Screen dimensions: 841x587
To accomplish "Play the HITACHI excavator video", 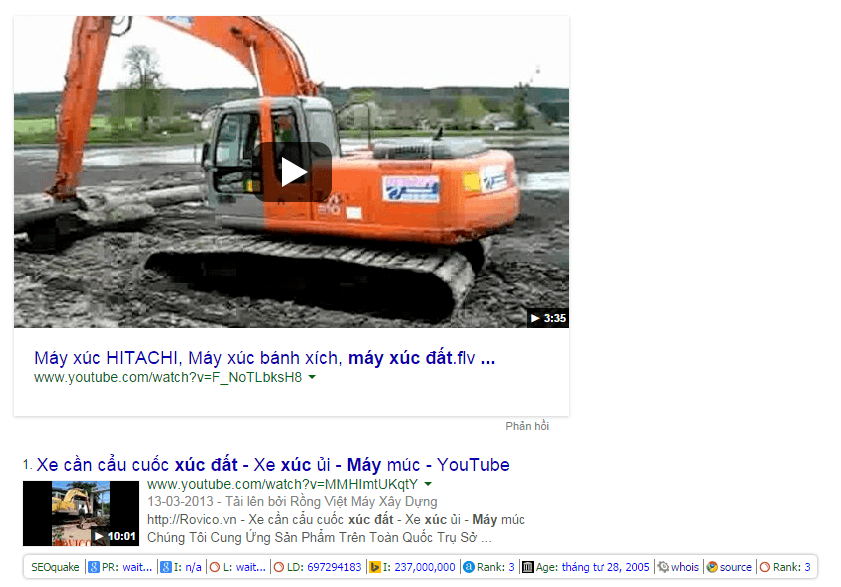I will tap(292, 172).
